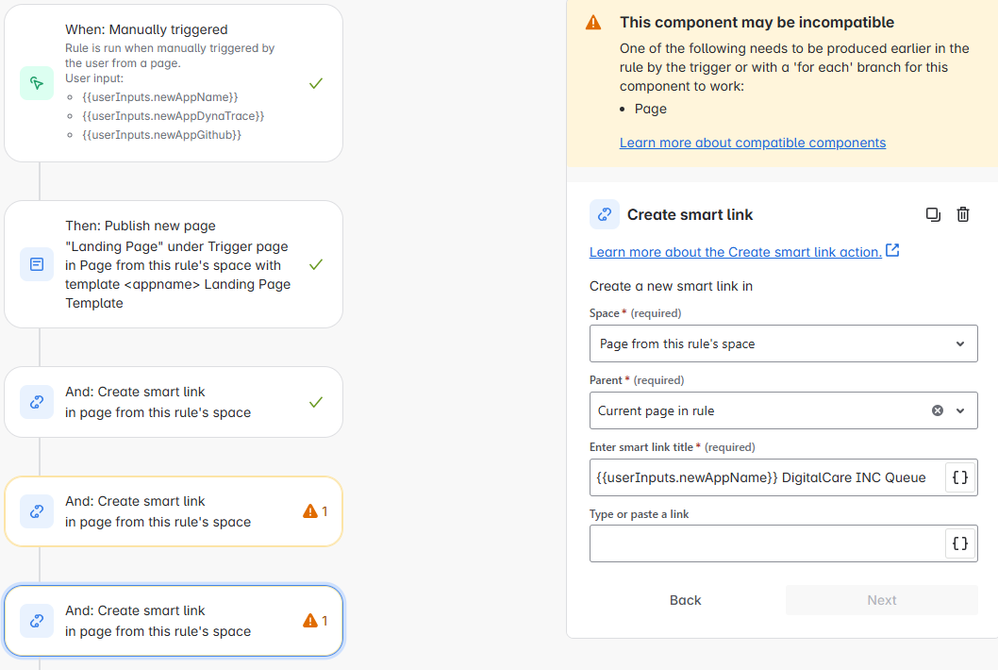Insert smart value in the link title field
Viewport: 998px width, 670px height.
[959, 478]
